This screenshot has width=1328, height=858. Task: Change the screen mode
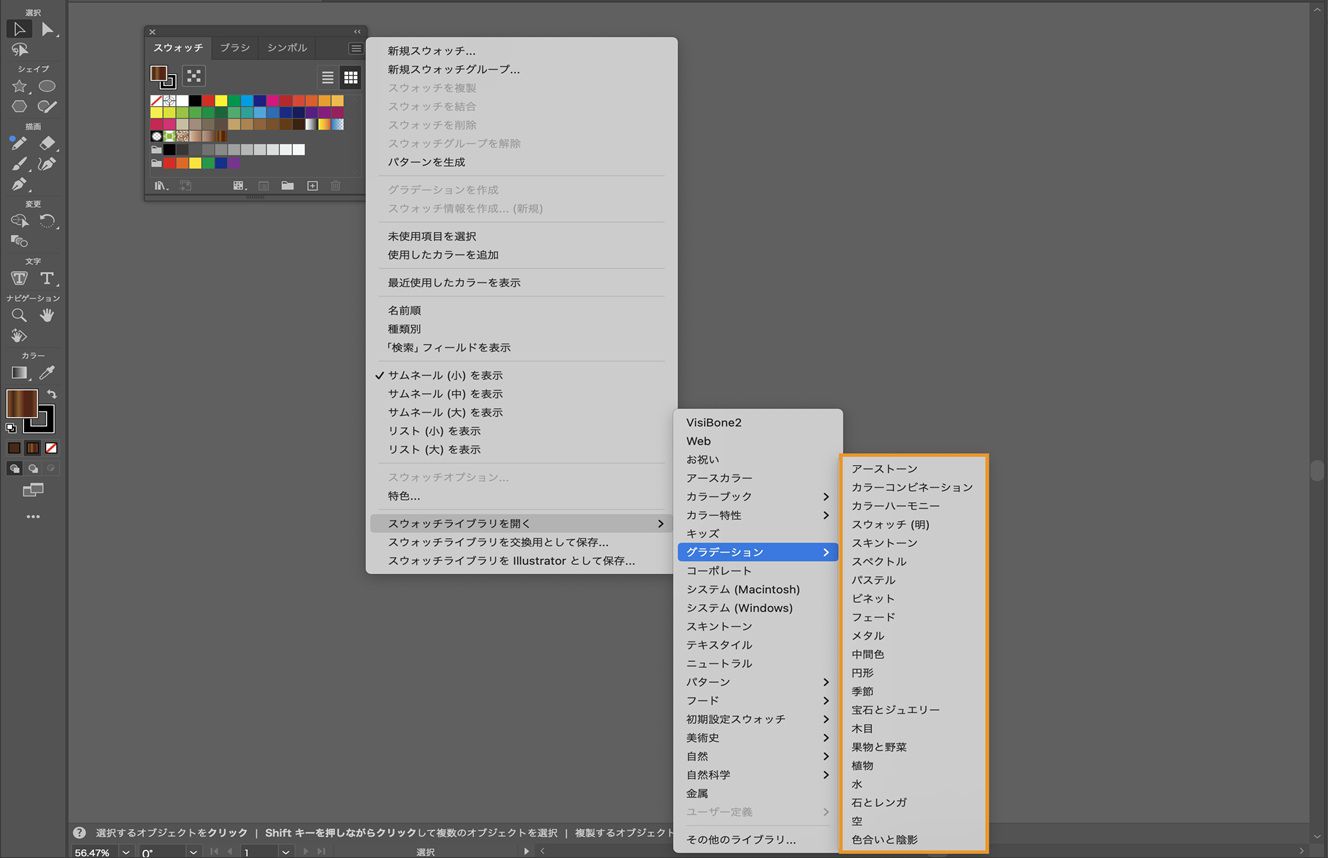click(x=33, y=490)
